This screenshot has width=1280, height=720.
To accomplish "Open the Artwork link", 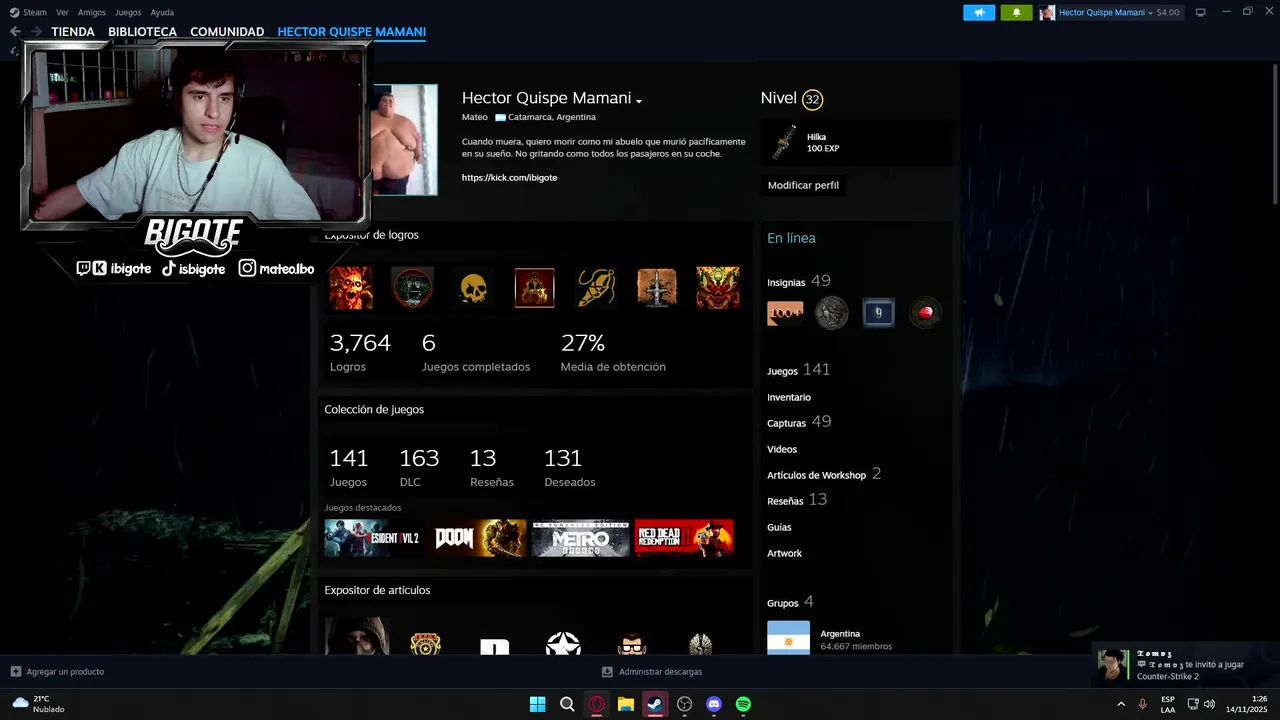I will [784, 553].
